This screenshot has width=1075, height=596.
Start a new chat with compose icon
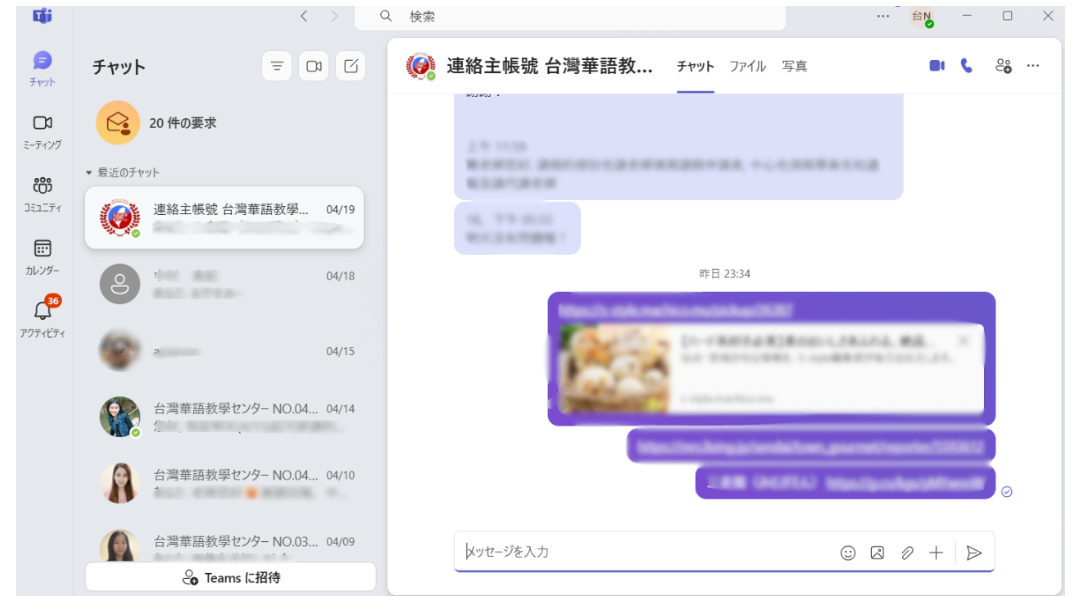[x=350, y=66]
